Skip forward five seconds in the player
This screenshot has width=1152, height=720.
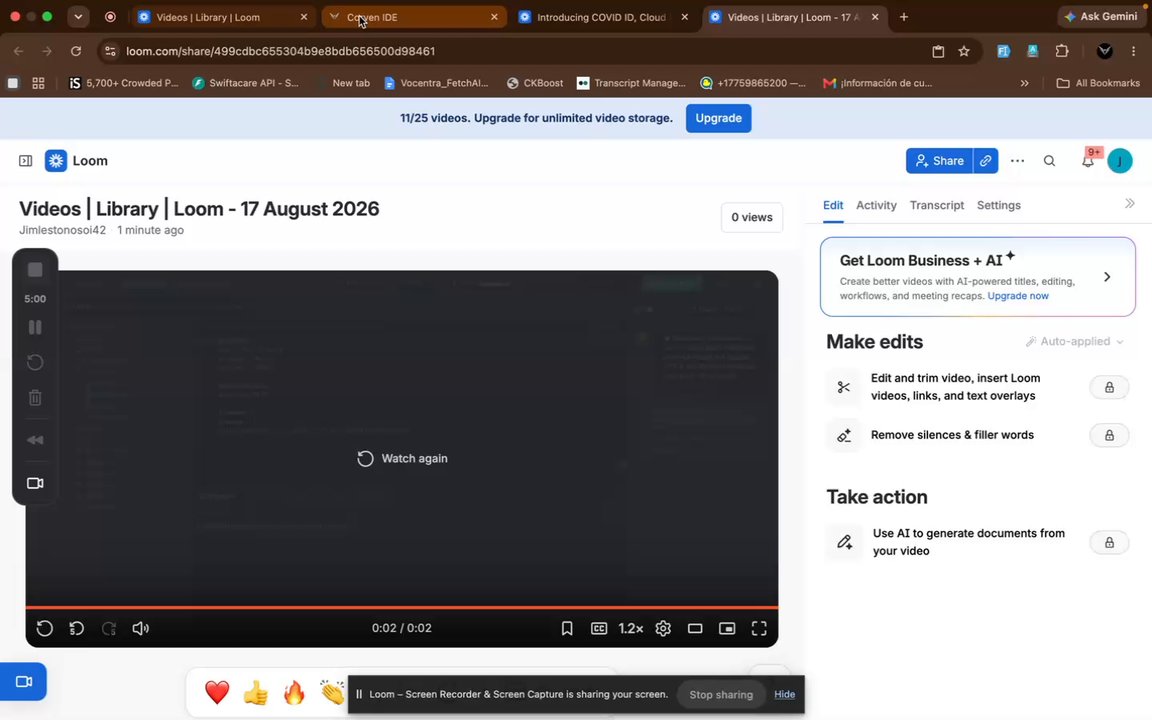[109, 628]
